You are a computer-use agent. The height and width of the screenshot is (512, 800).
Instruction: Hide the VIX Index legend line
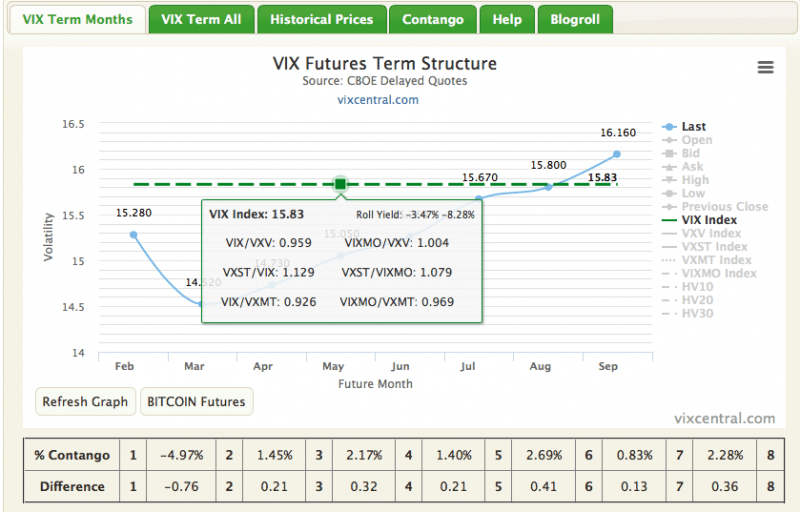click(x=708, y=220)
